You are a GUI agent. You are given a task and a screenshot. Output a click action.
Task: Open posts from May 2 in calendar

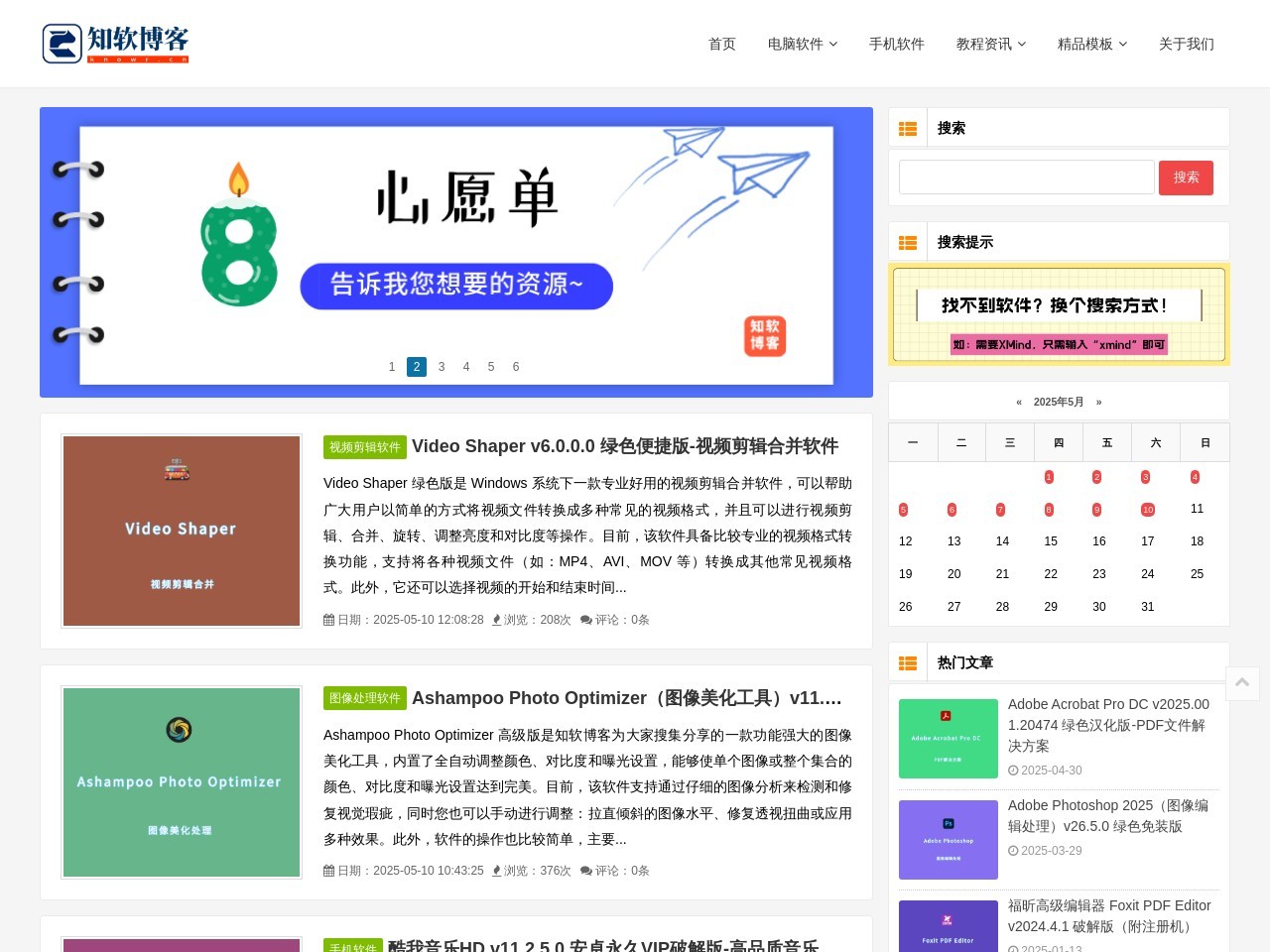pos(1096,477)
